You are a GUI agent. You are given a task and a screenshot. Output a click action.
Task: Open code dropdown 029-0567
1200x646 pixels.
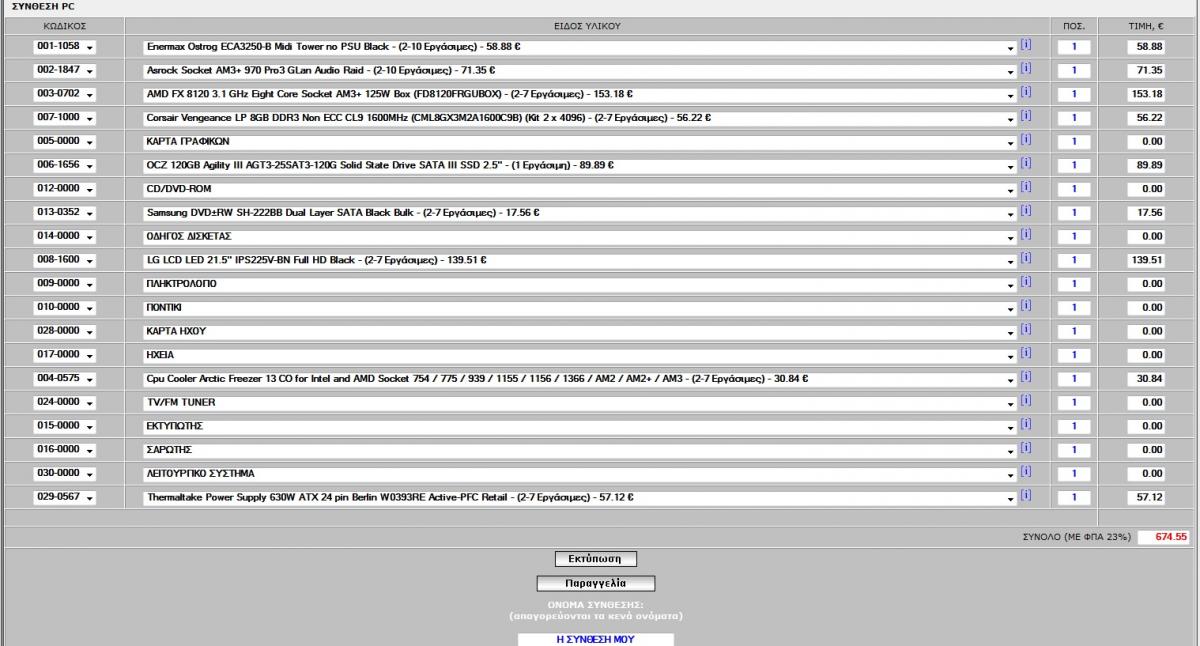64,497
